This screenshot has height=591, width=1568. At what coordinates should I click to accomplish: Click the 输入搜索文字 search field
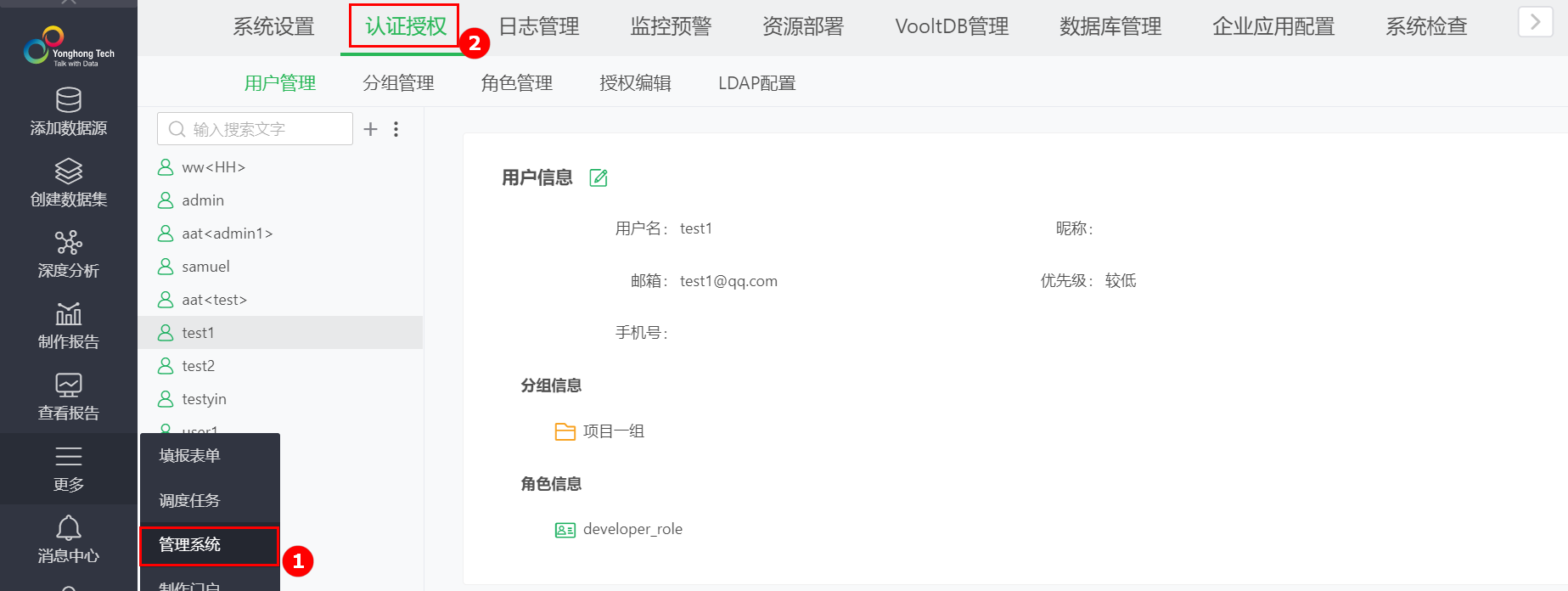point(255,129)
